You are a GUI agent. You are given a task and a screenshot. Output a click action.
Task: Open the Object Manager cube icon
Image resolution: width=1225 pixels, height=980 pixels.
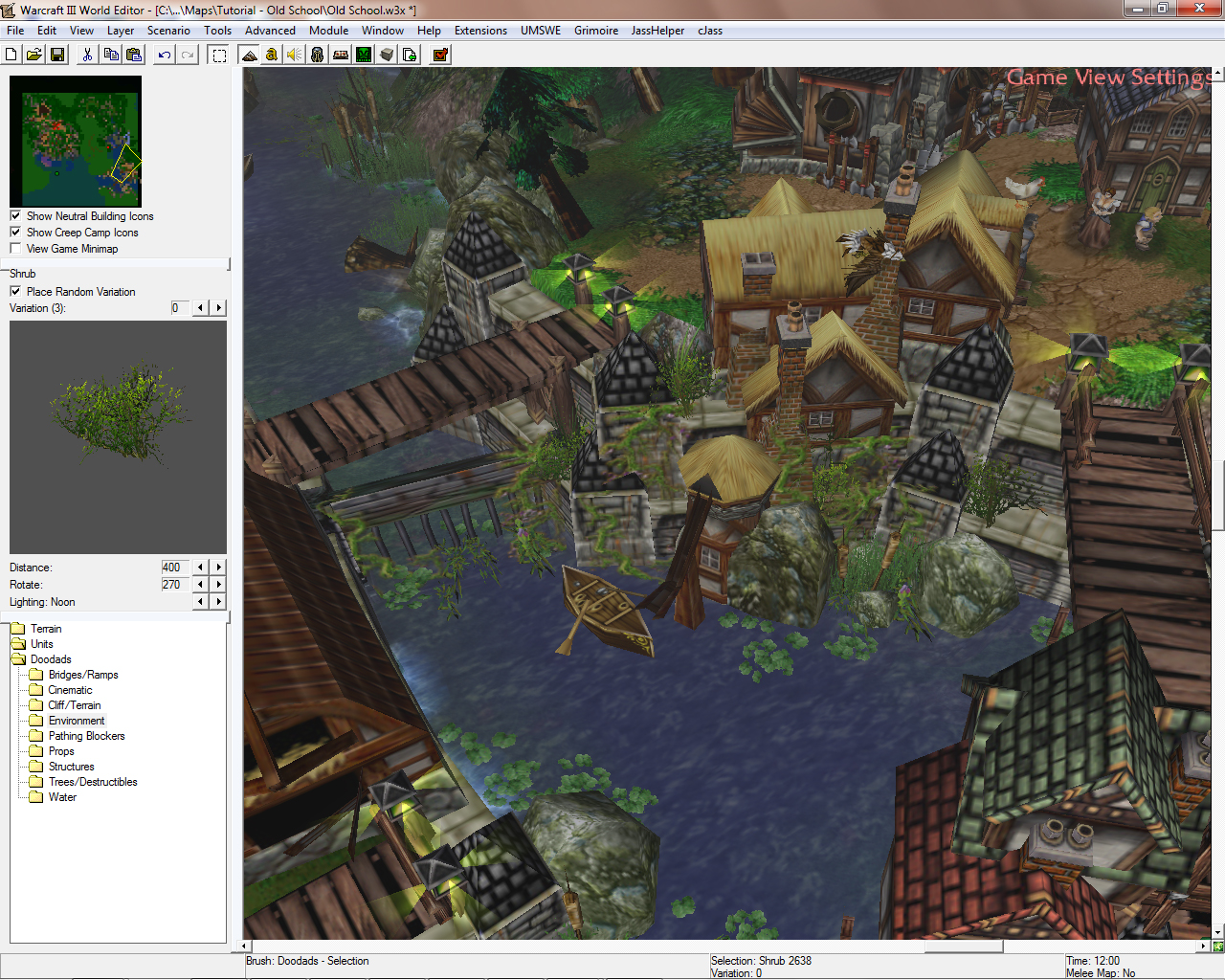pos(387,55)
